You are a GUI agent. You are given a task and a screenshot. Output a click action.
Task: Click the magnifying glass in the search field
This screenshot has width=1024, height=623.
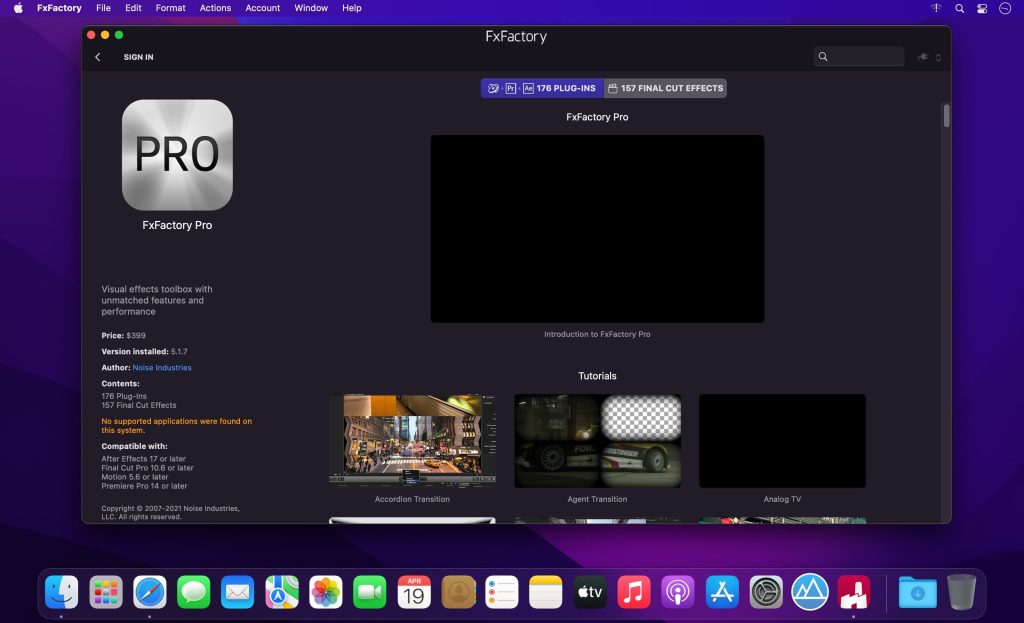coord(824,56)
